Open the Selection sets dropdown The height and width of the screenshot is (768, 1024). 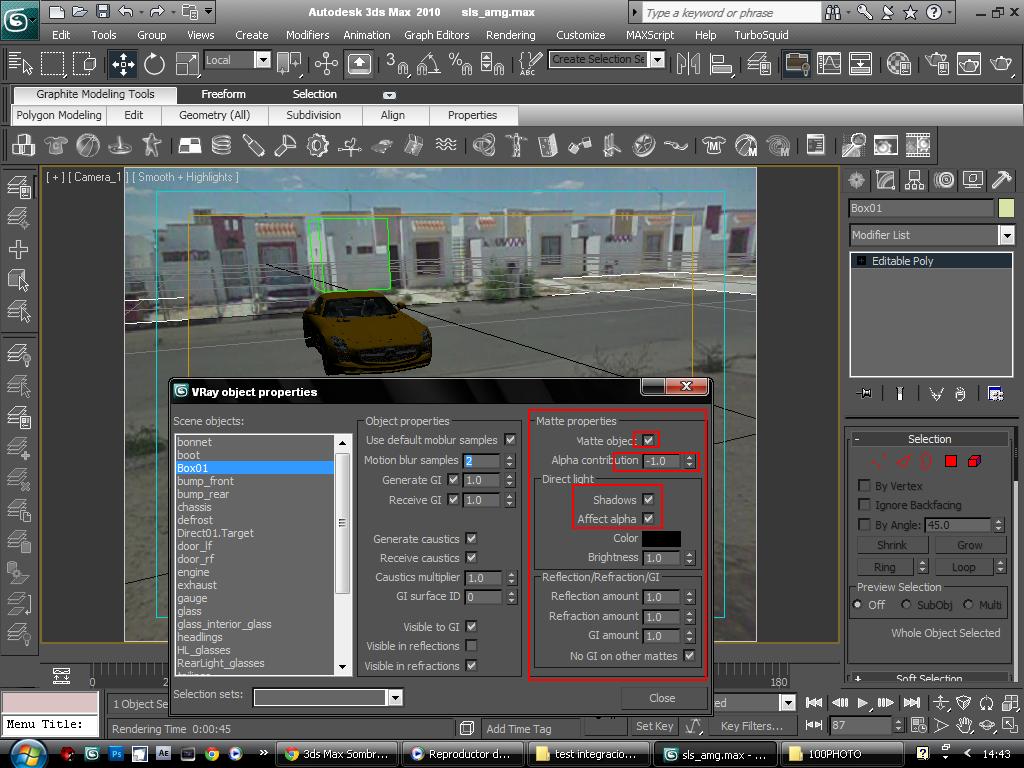point(395,698)
